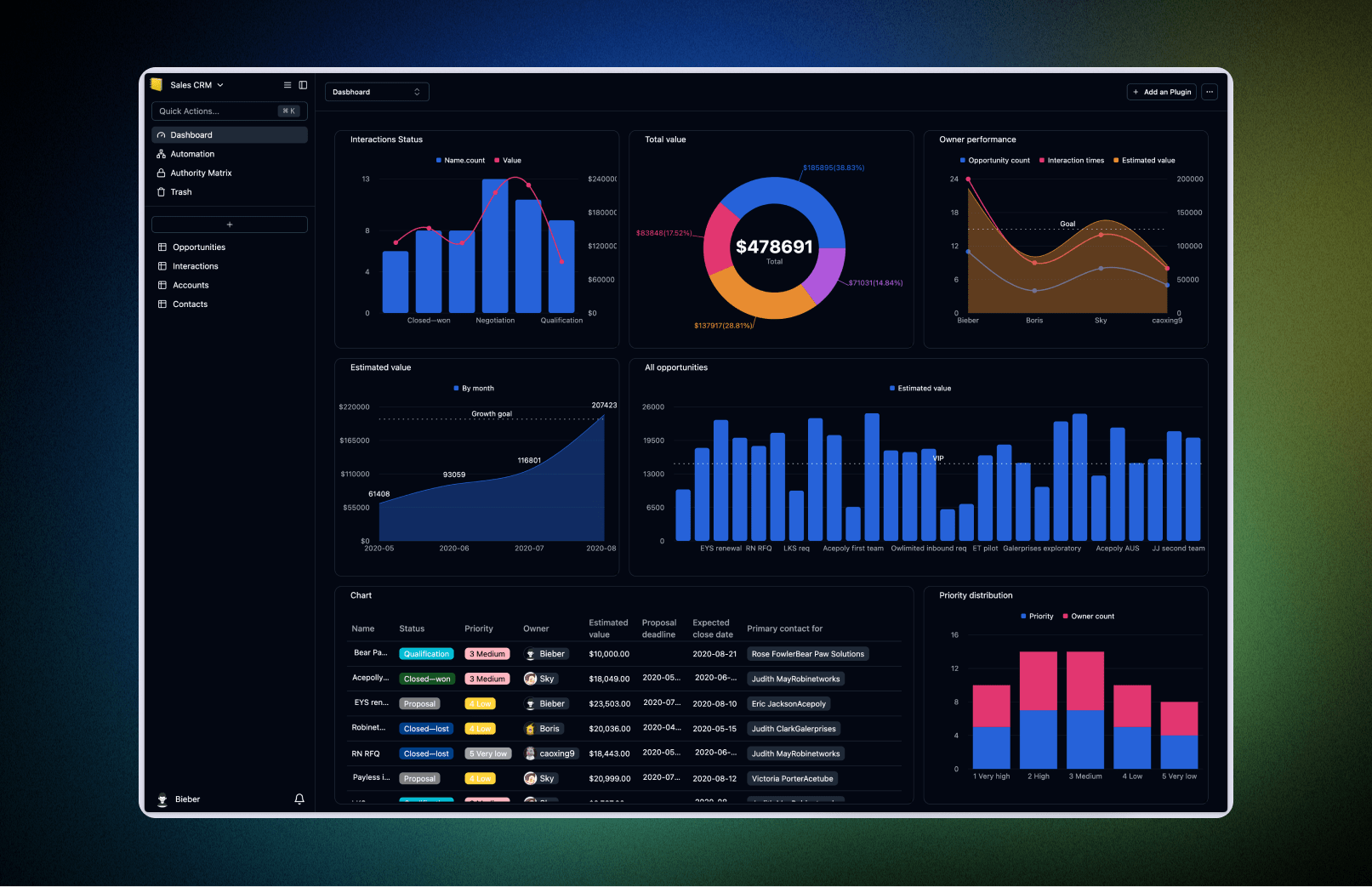
Task: Open Interactions table in sidebar
Action: [230, 266]
